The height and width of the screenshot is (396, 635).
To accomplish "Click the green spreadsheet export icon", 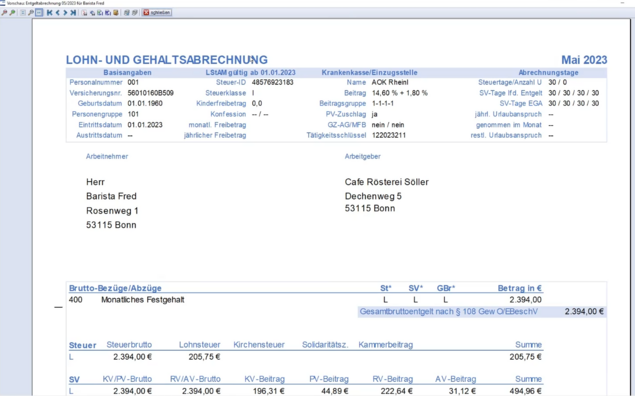I will coord(100,13).
